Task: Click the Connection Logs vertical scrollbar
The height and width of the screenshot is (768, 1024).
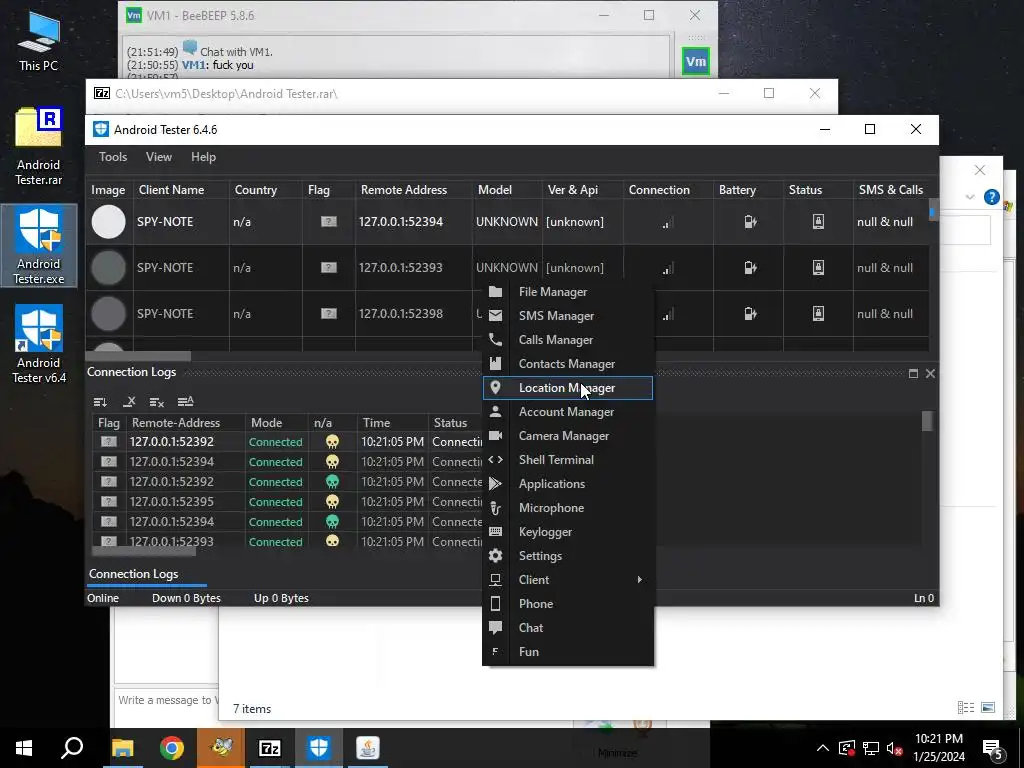Action: [x=927, y=421]
